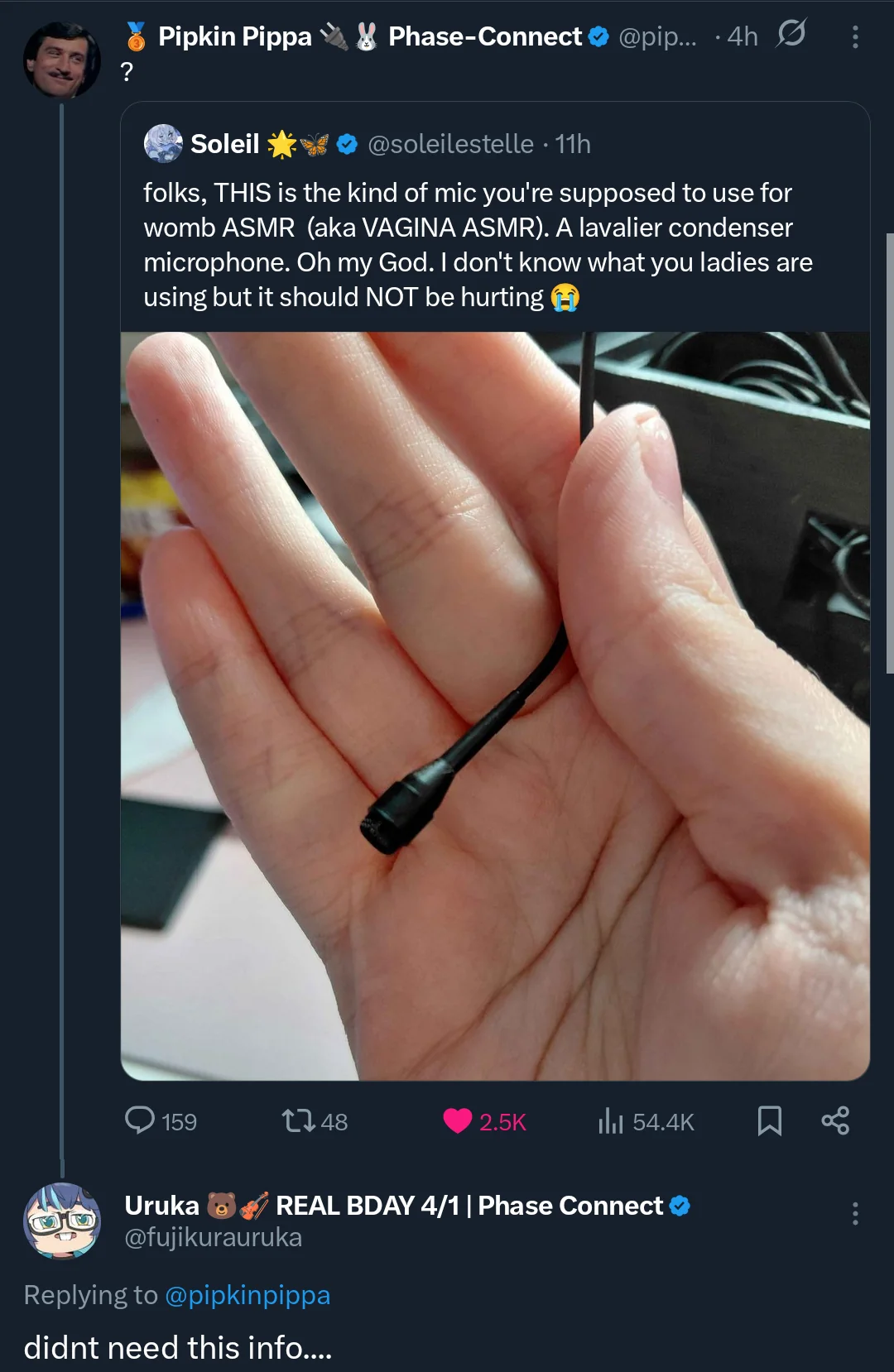Click the Uruka display name

[x=161, y=1206]
